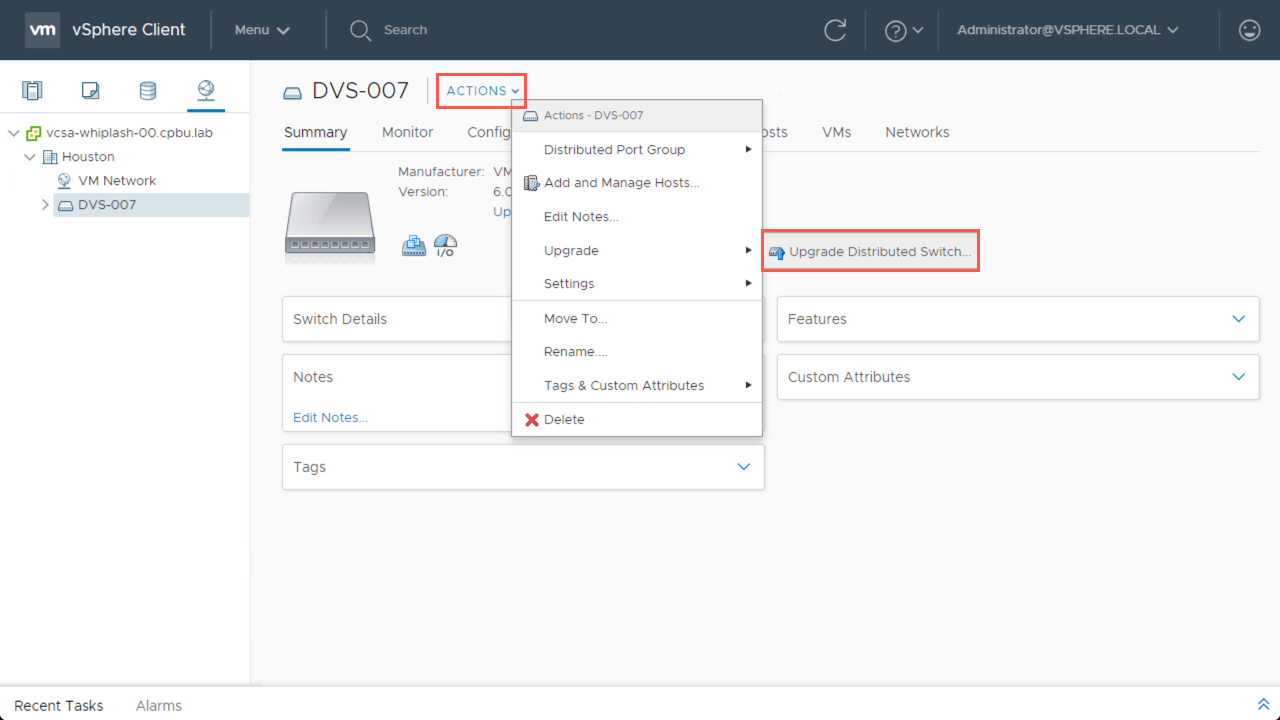Image resolution: width=1280 pixels, height=720 pixels.
Task: Choose Add and Manage Hosts menu entry
Action: click(637, 183)
